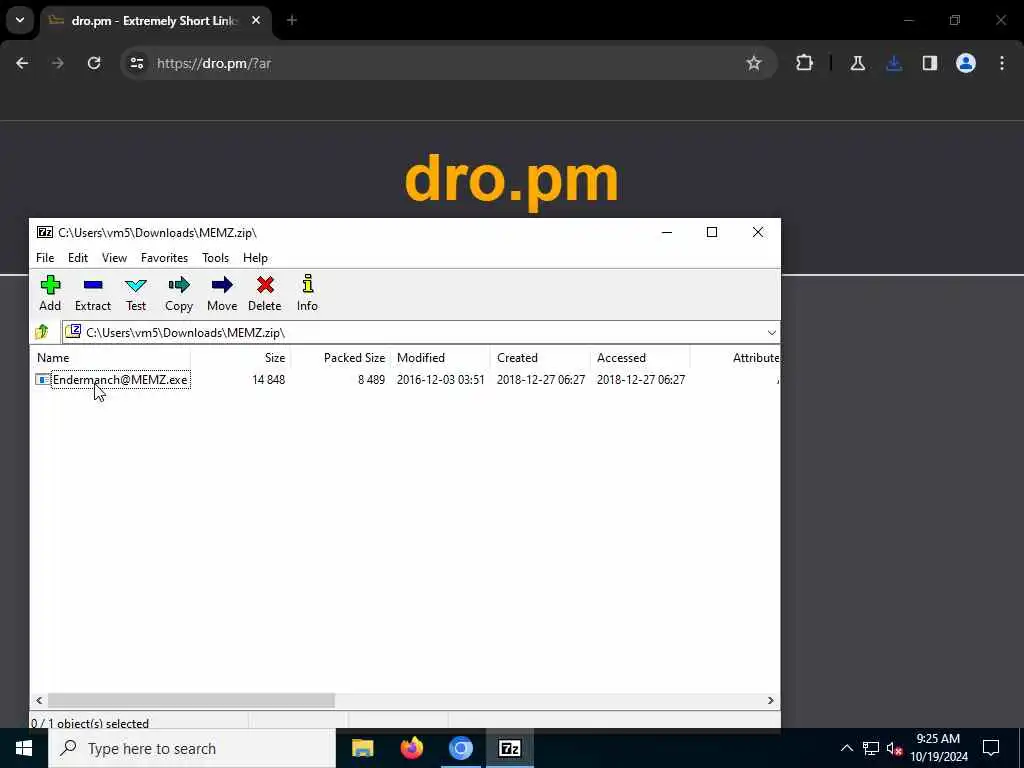Screen dimensions: 1024x768
Task: Bookmark this page with the star icon
Action: 754,63
